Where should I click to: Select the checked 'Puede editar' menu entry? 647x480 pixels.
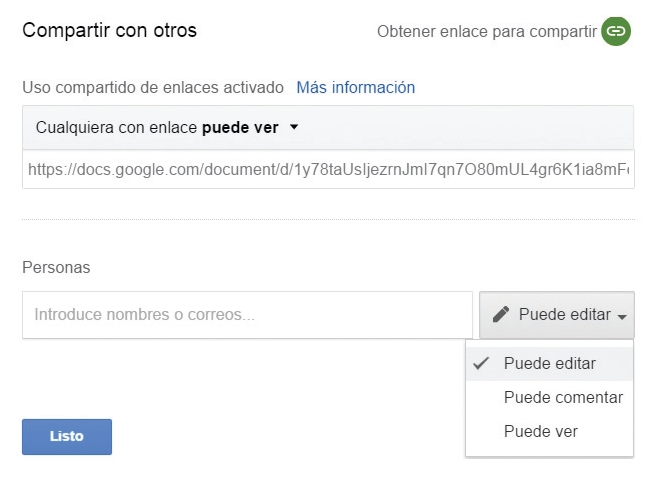click(549, 364)
